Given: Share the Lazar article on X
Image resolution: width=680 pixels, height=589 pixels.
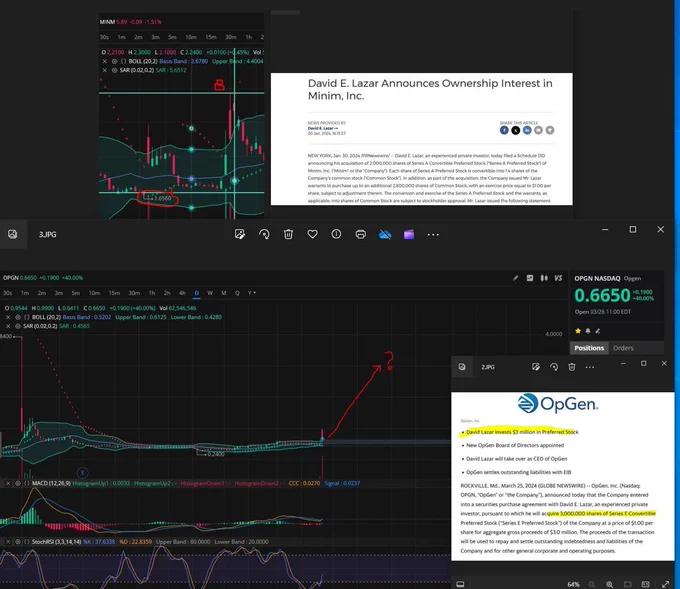Looking at the screenshot, I should 515,130.
